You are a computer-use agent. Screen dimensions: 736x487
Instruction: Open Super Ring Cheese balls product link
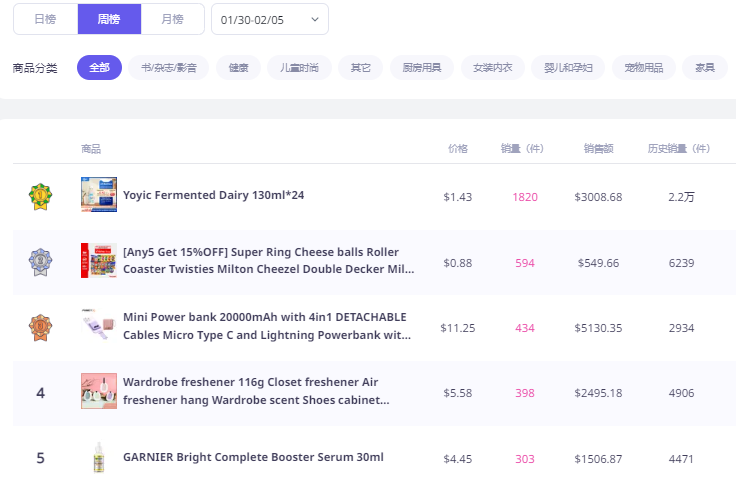[x=268, y=260]
